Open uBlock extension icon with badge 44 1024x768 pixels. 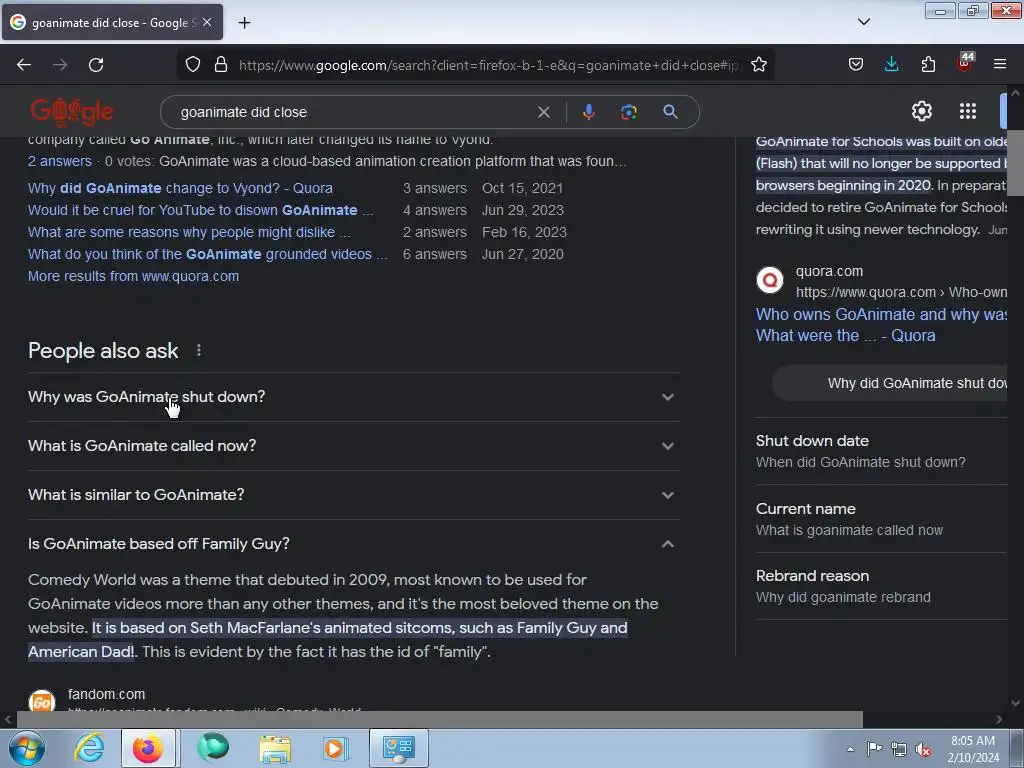[x=965, y=63]
